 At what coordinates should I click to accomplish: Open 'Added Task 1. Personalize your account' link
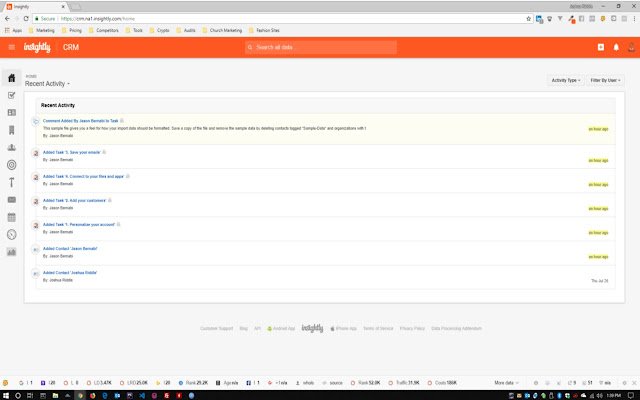pyautogui.click(x=79, y=224)
